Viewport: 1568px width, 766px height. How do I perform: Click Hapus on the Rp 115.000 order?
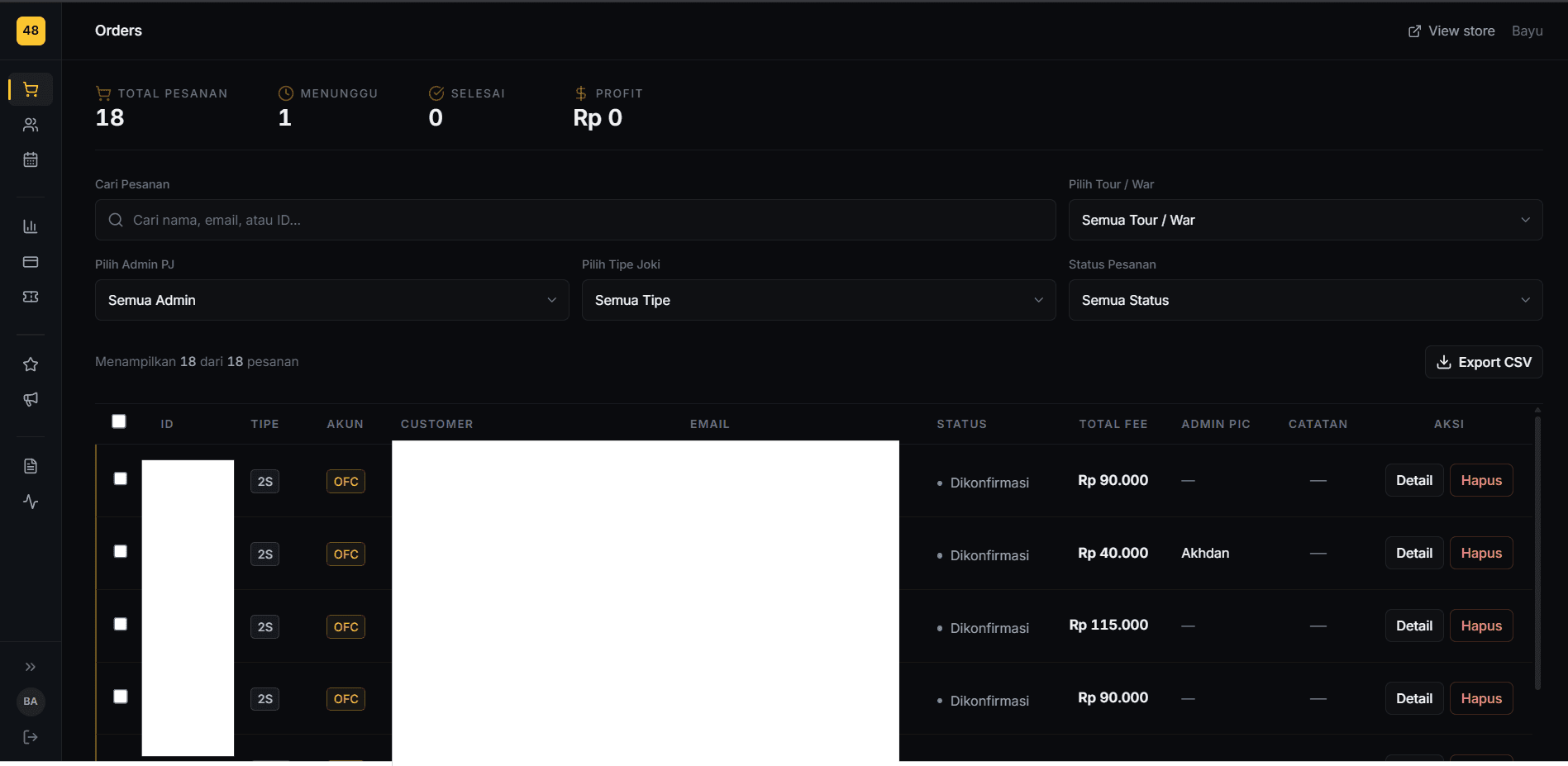point(1481,626)
